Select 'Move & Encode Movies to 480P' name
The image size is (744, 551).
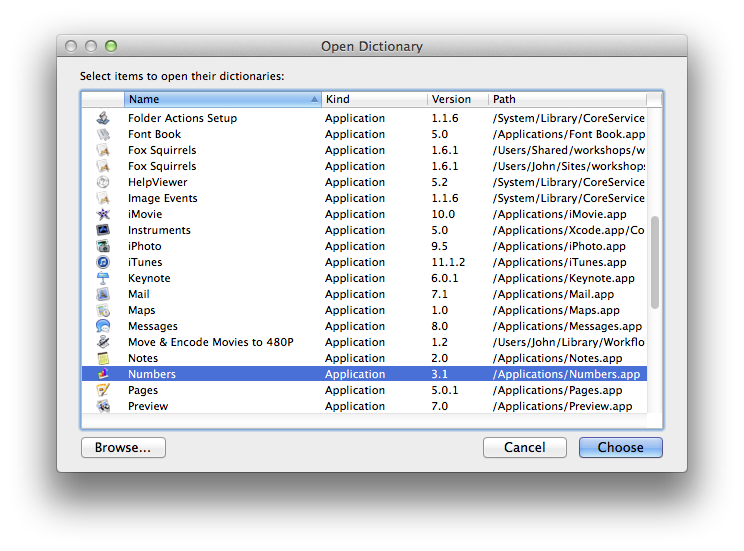[x=211, y=342]
